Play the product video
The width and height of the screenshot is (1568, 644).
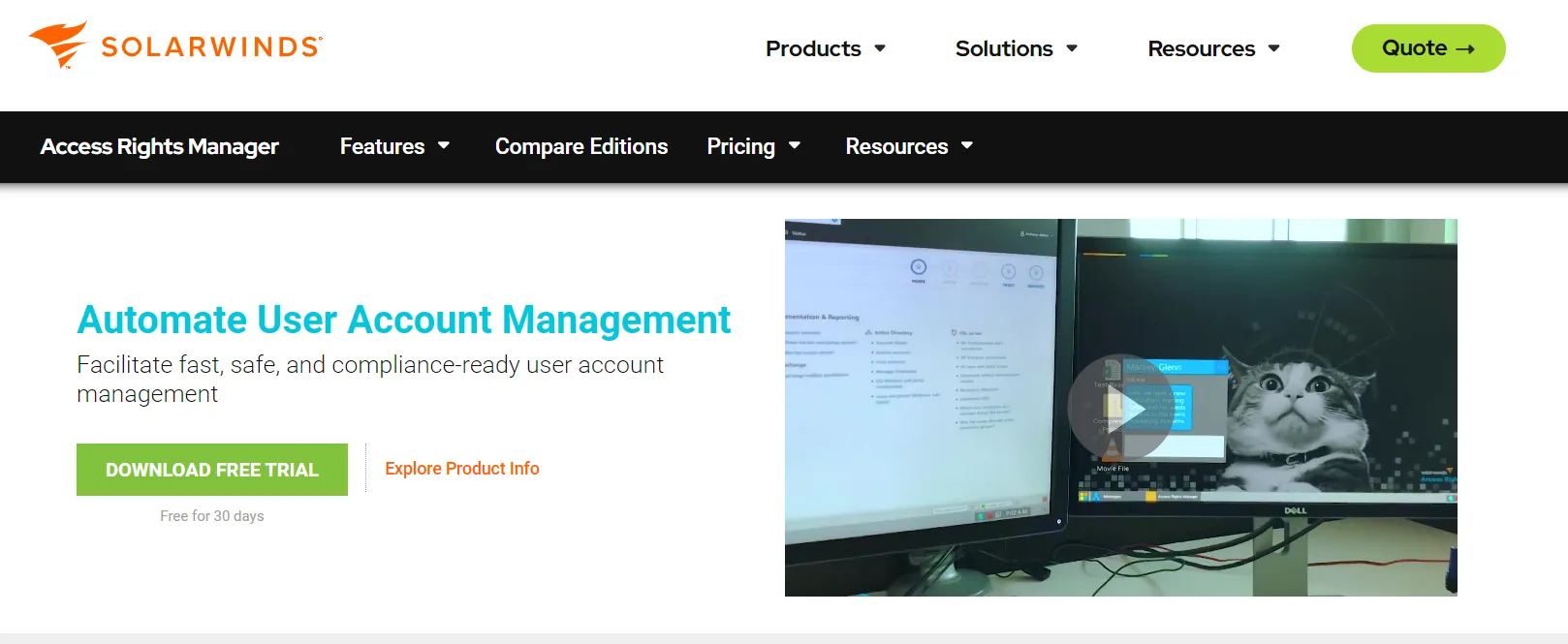click(1120, 407)
